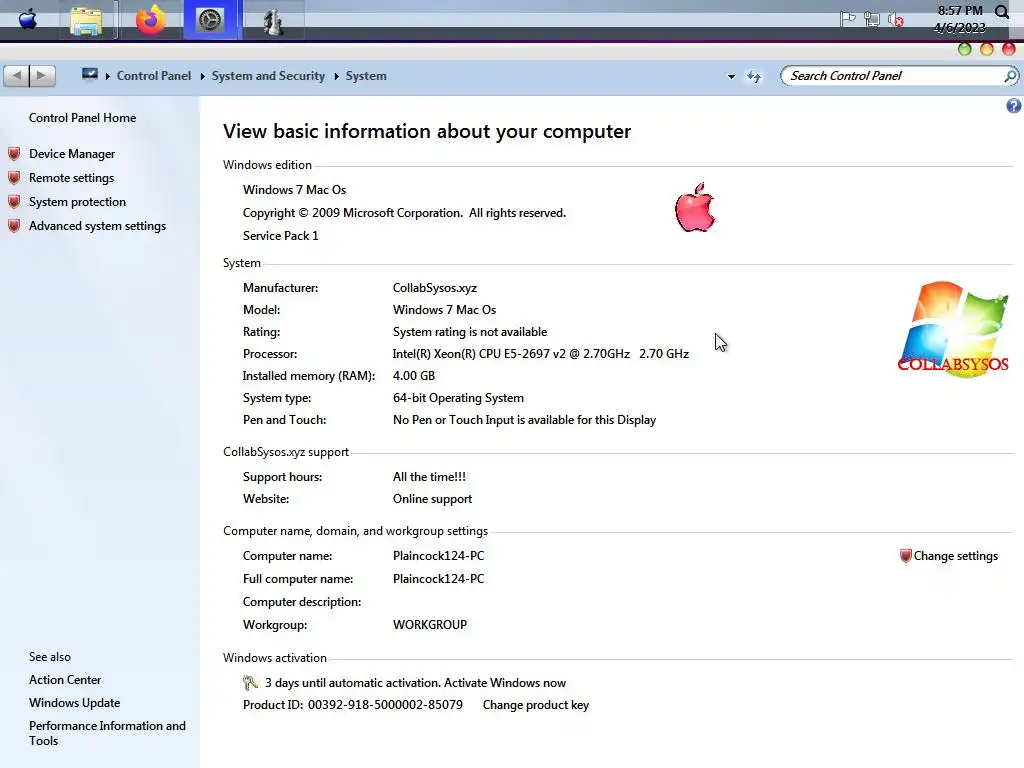1024x768 pixels.
Task: Expand the arrow after System and Security breadcrumb
Action: pos(336,76)
